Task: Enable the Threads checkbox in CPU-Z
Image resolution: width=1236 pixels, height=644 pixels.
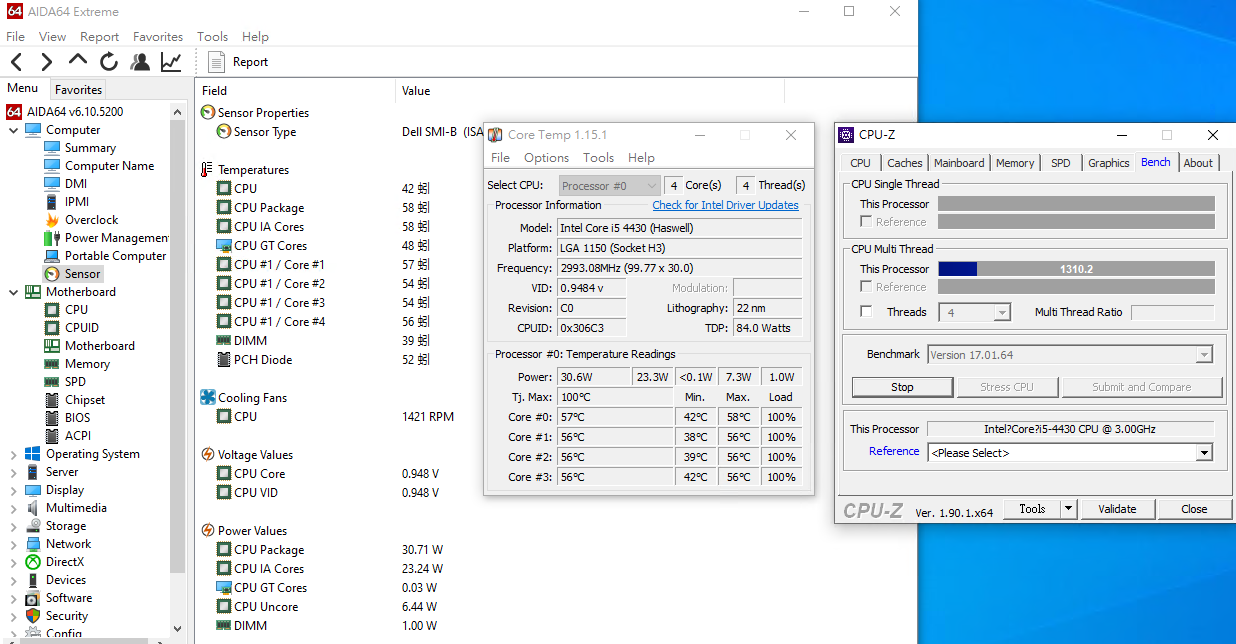Action: point(866,312)
